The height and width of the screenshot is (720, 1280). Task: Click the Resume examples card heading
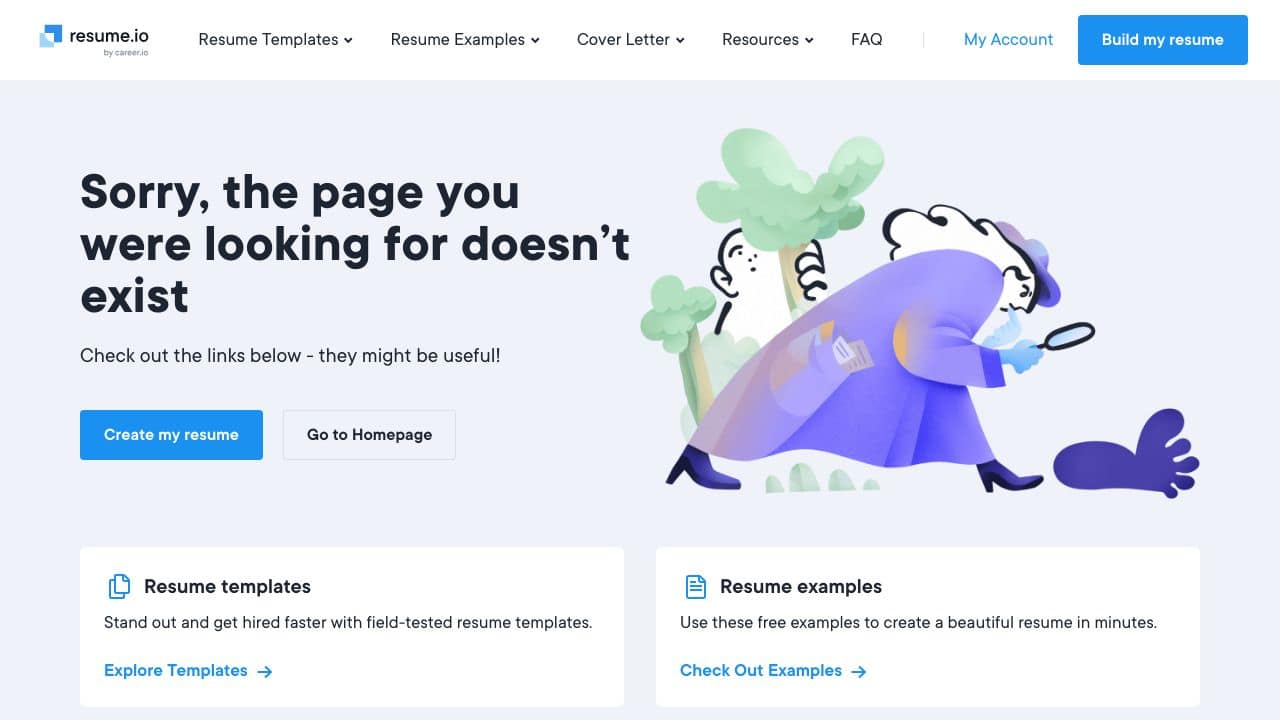point(801,586)
